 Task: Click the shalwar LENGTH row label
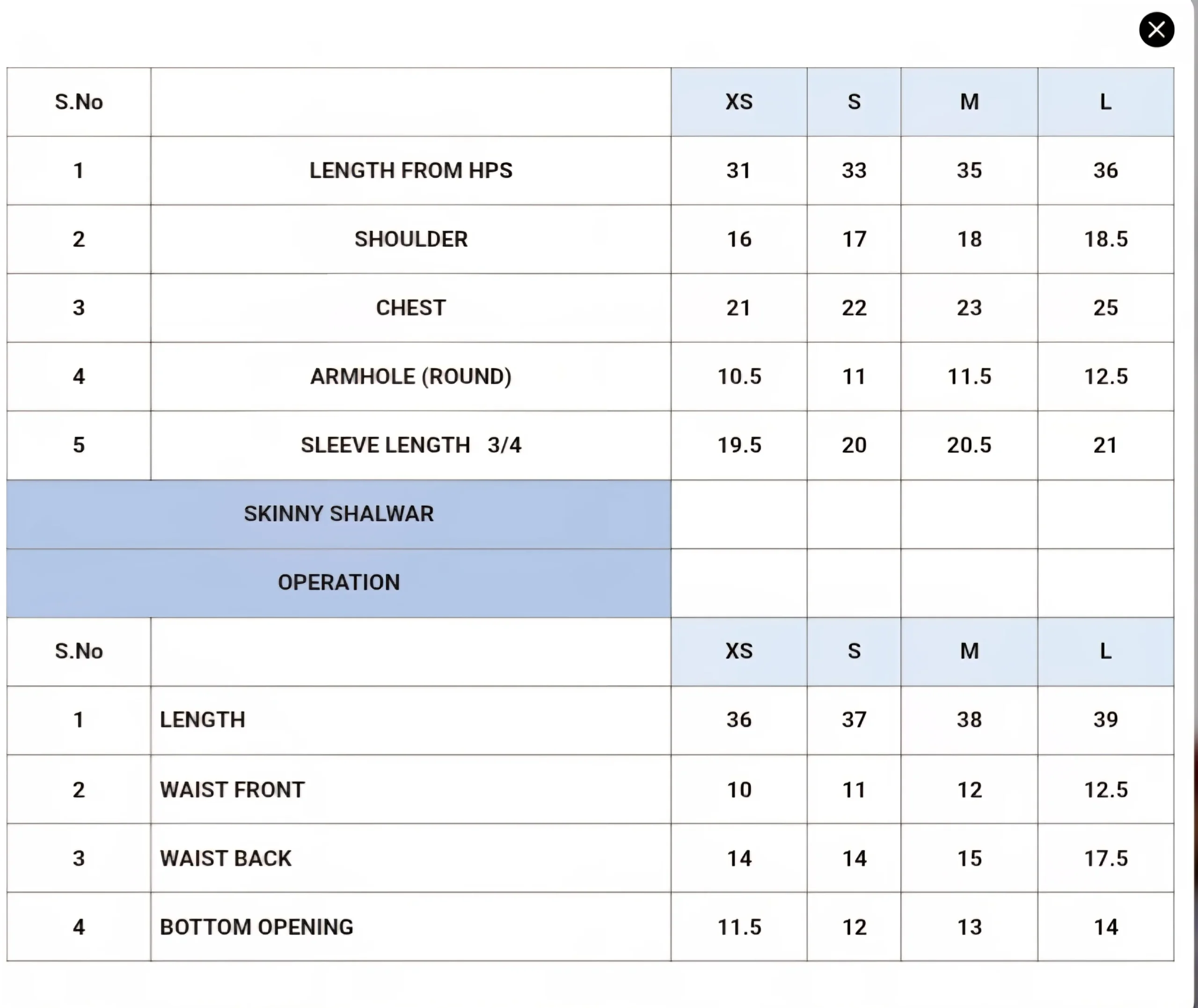pos(203,720)
